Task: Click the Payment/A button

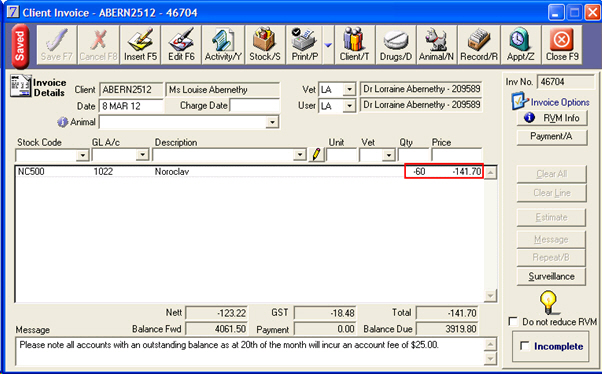Action: pyautogui.click(x=552, y=137)
